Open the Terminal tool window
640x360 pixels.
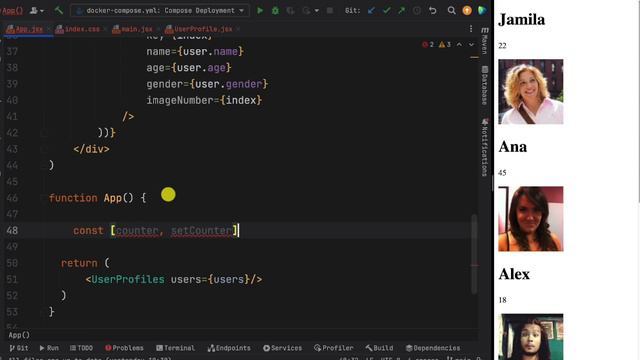coord(176,348)
